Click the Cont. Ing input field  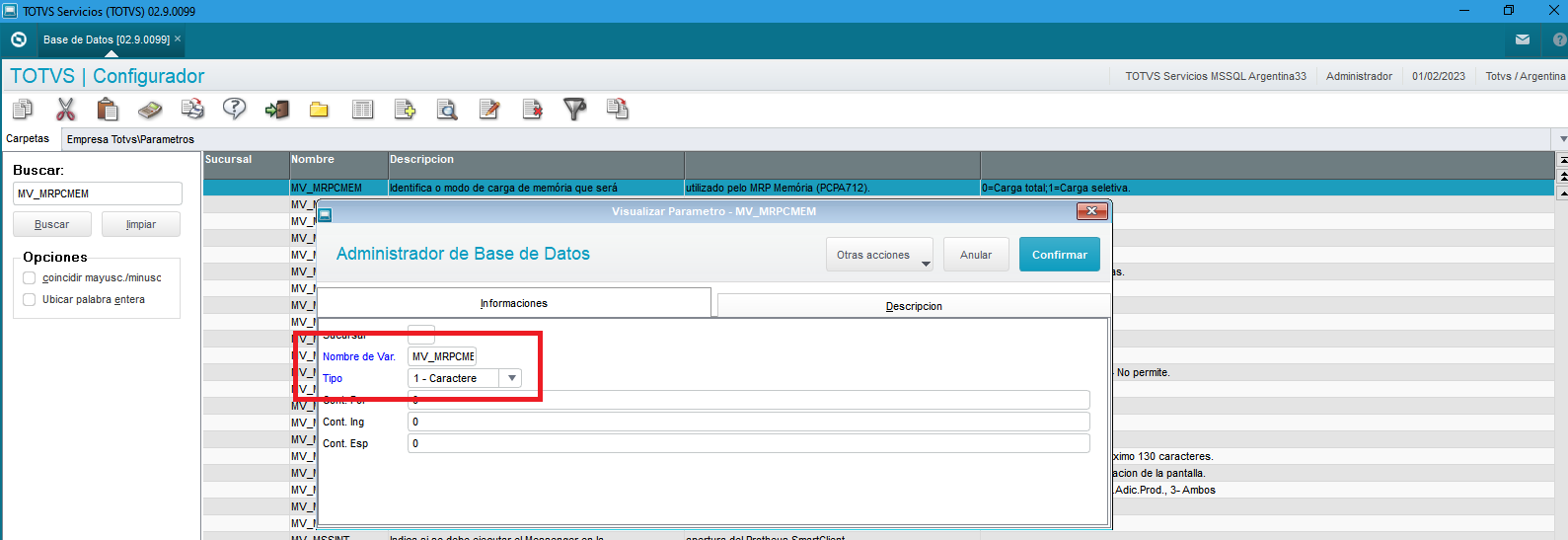[749, 422]
